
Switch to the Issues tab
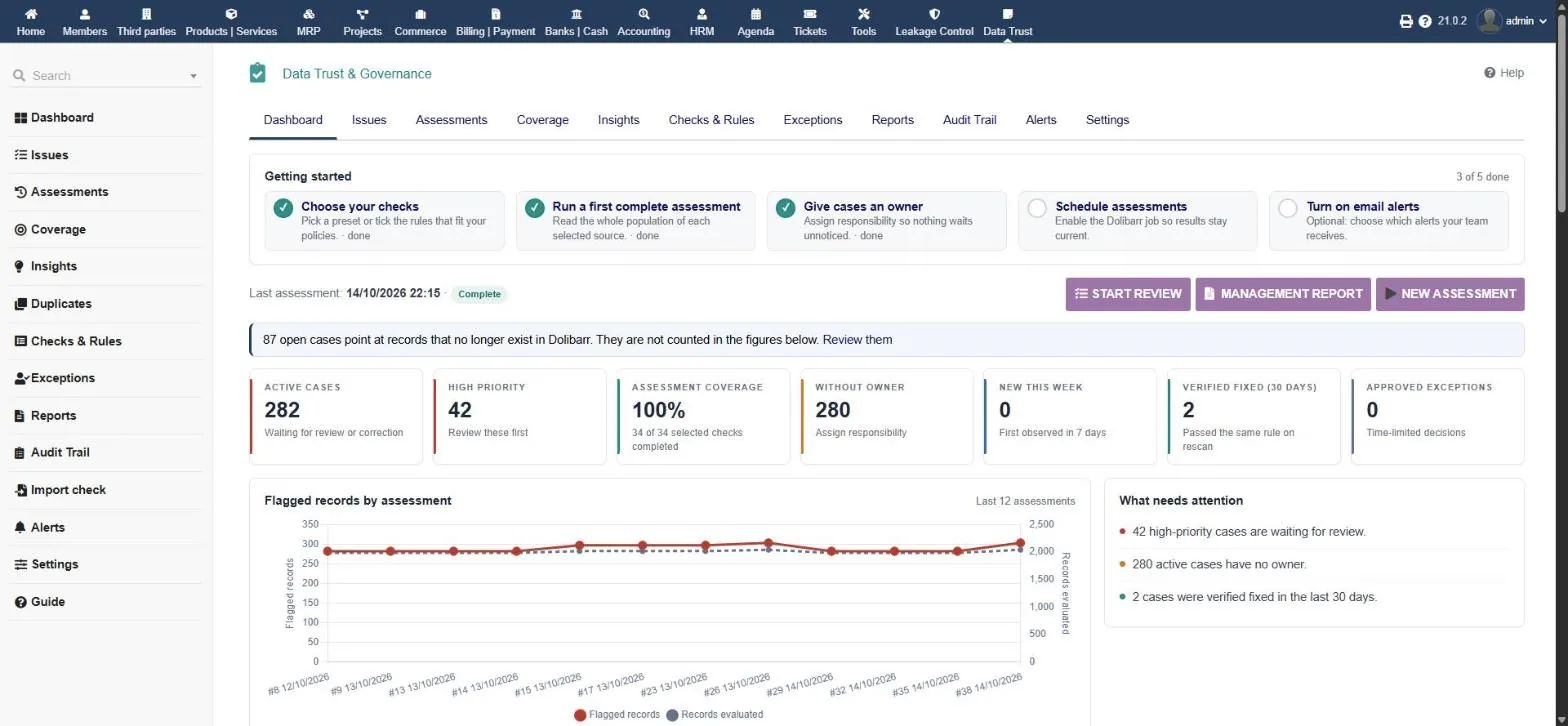[x=369, y=120]
